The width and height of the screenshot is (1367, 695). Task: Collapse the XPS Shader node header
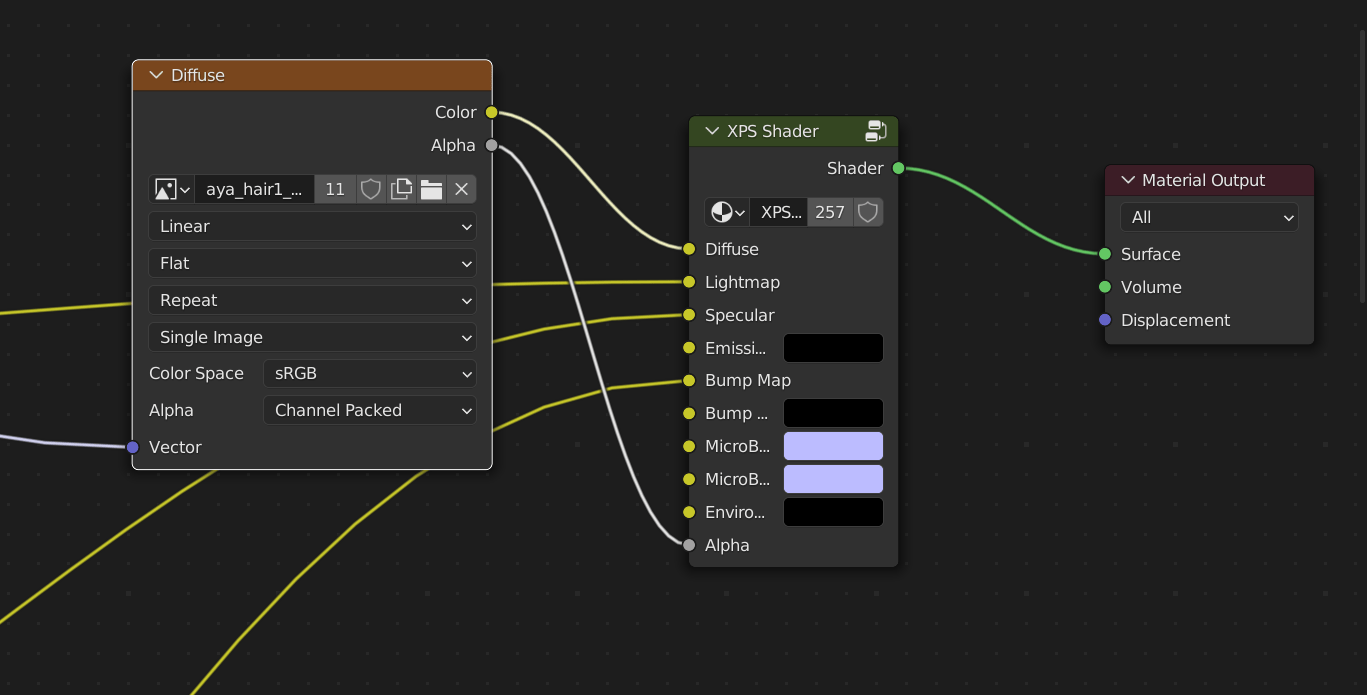[x=711, y=131]
